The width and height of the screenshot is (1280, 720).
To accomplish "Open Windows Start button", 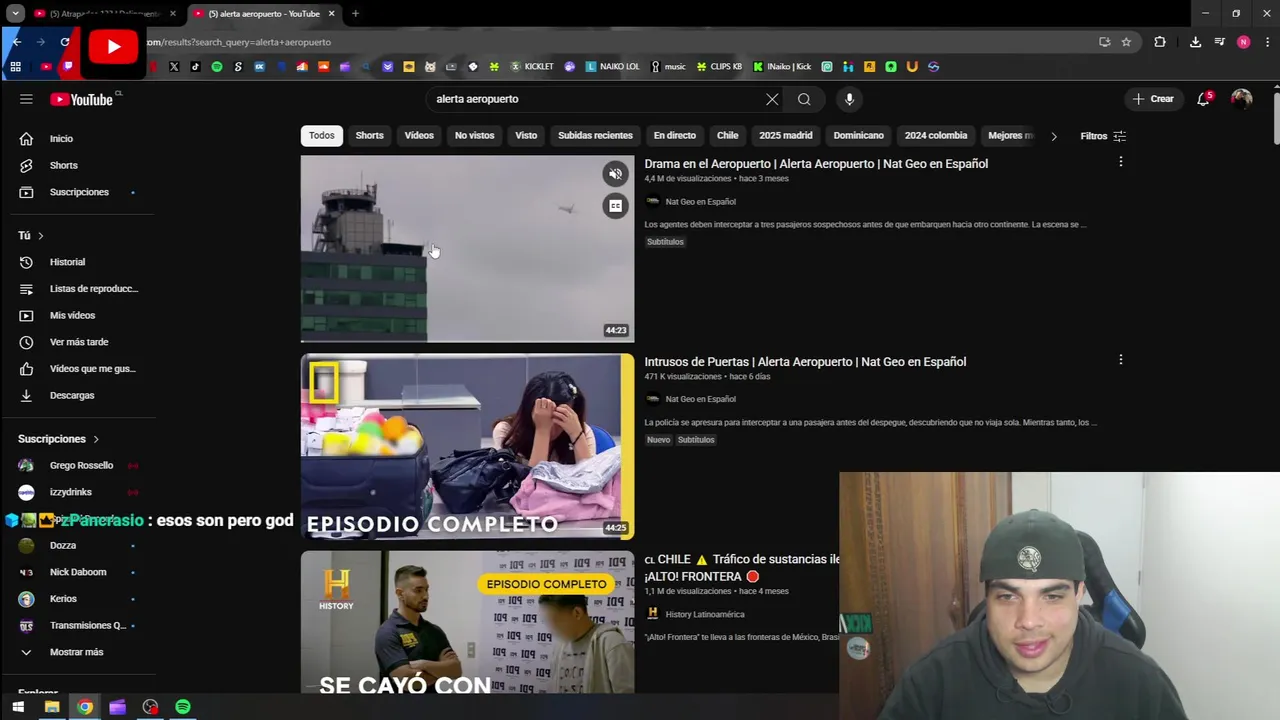I will (x=18, y=707).
